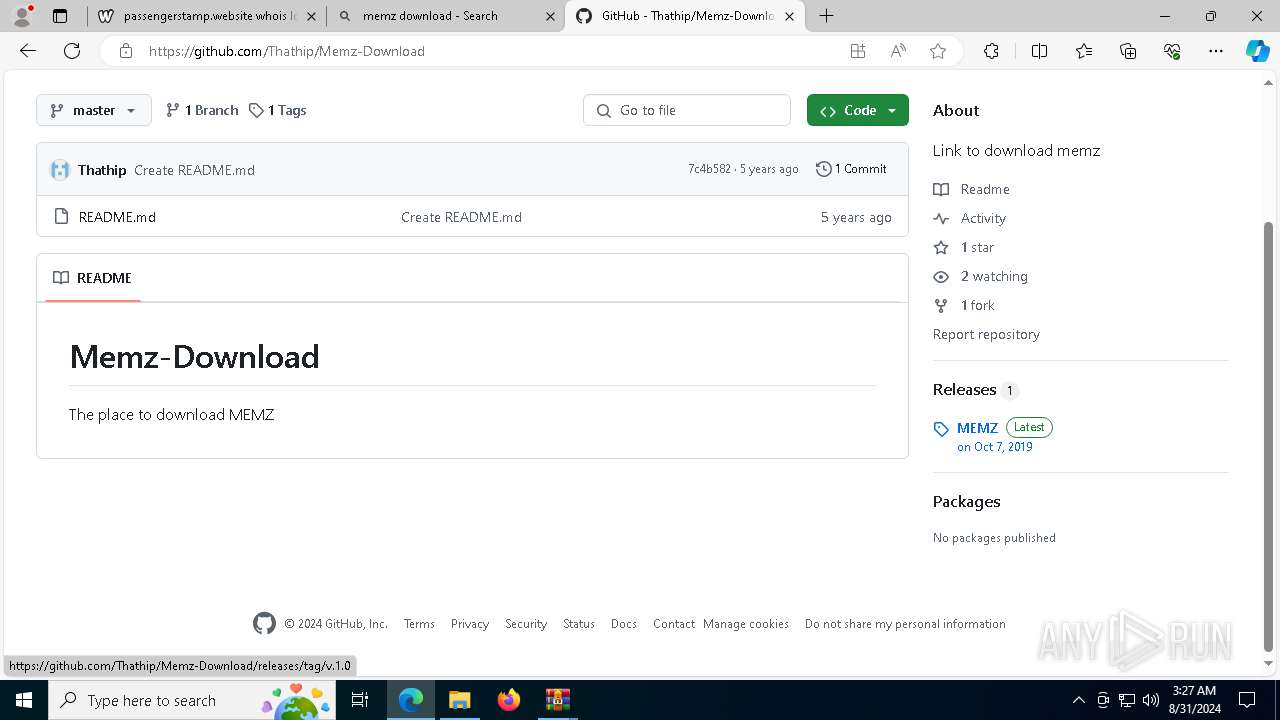Add page to favorites with star icon
This screenshot has height=720, width=1280.
938,51
